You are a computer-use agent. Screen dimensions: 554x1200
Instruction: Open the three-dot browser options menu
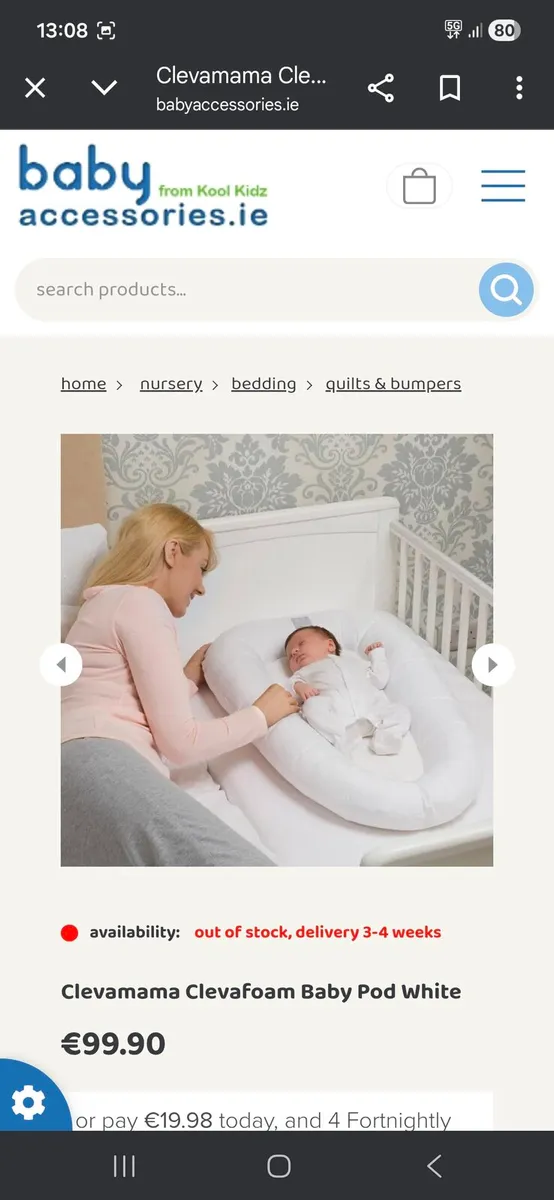point(519,88)
